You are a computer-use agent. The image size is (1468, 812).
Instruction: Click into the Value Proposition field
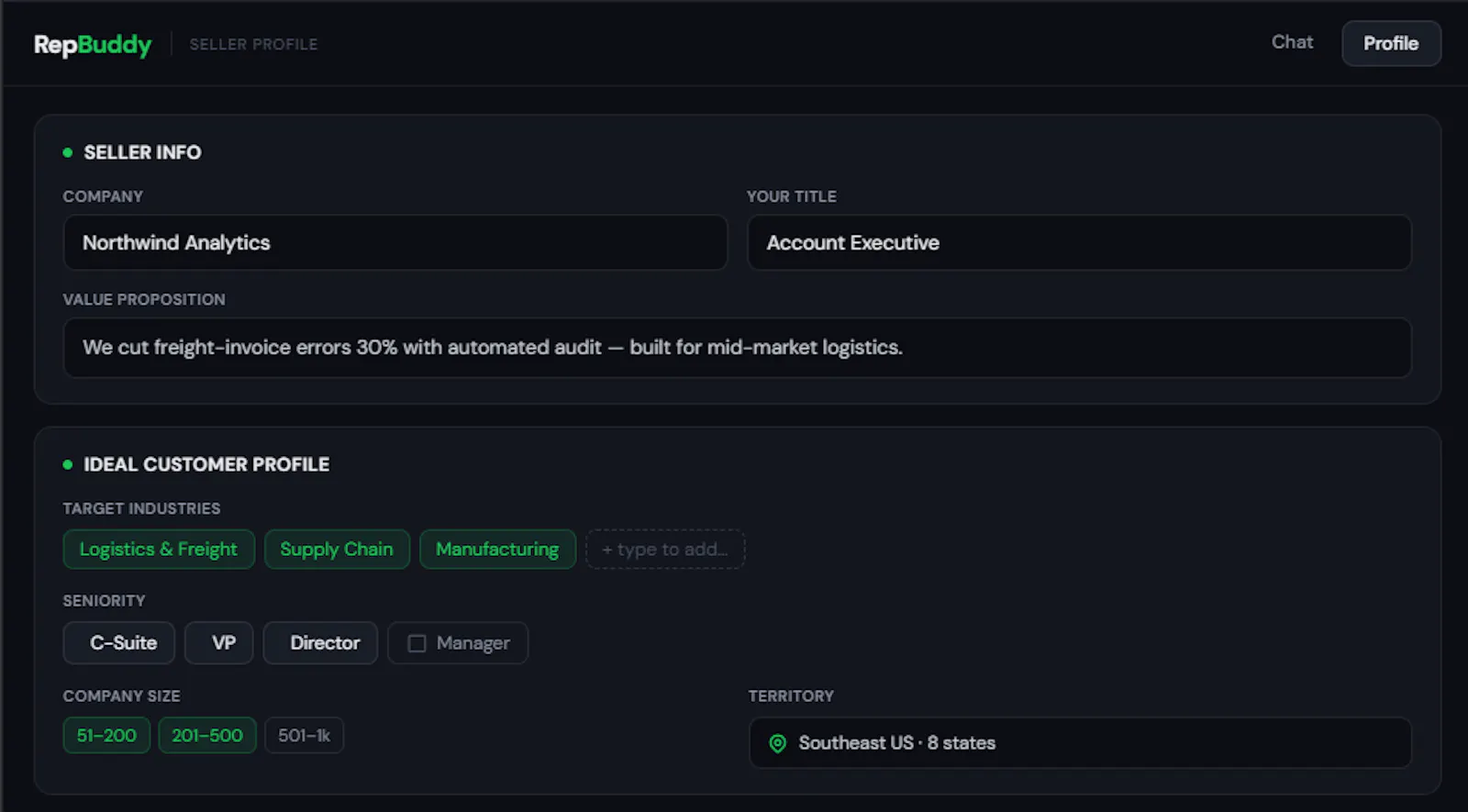737,348
